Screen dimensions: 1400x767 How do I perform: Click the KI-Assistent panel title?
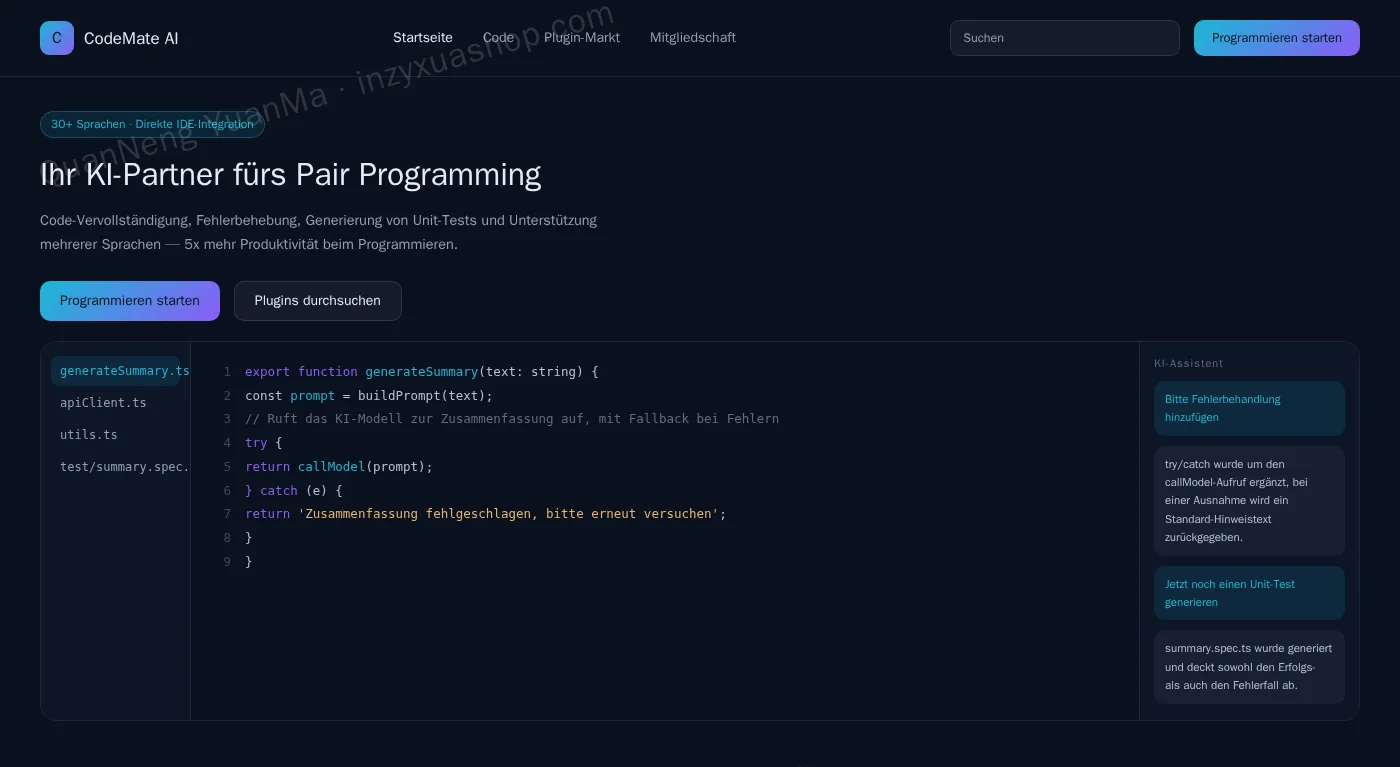1189,364
